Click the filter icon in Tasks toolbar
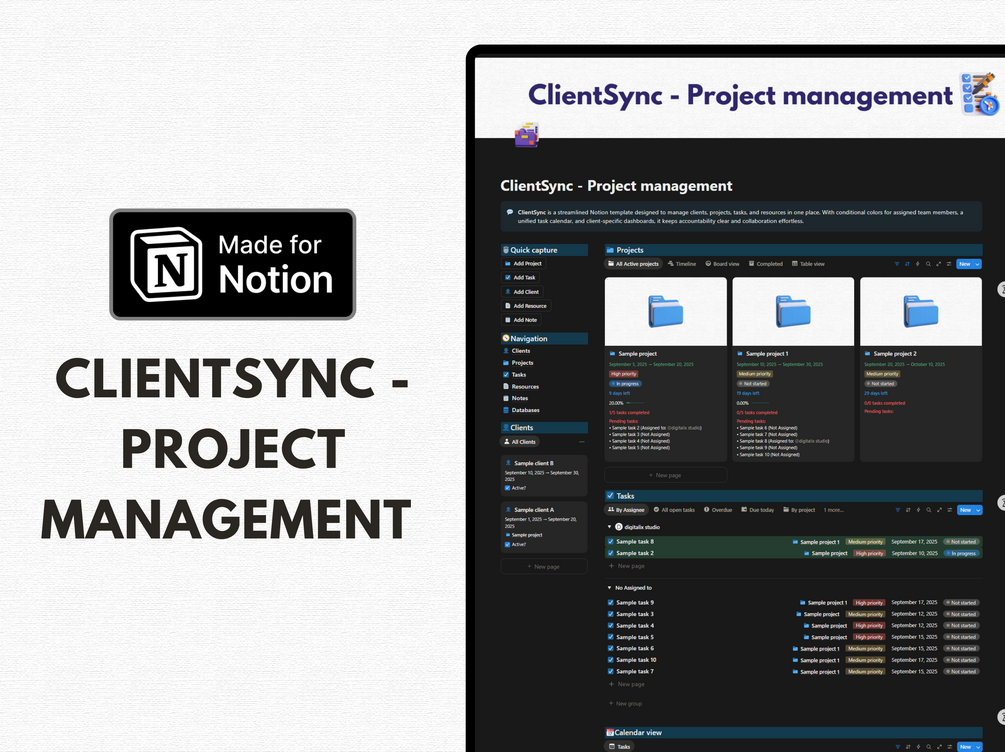Viewport: 1005px width, 752px height. (897, 510)
